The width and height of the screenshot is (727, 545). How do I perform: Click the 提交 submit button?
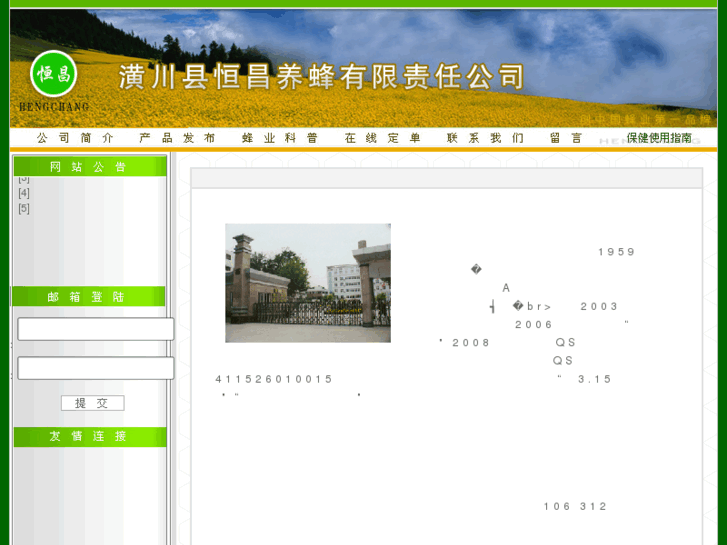tap(93, 403)
